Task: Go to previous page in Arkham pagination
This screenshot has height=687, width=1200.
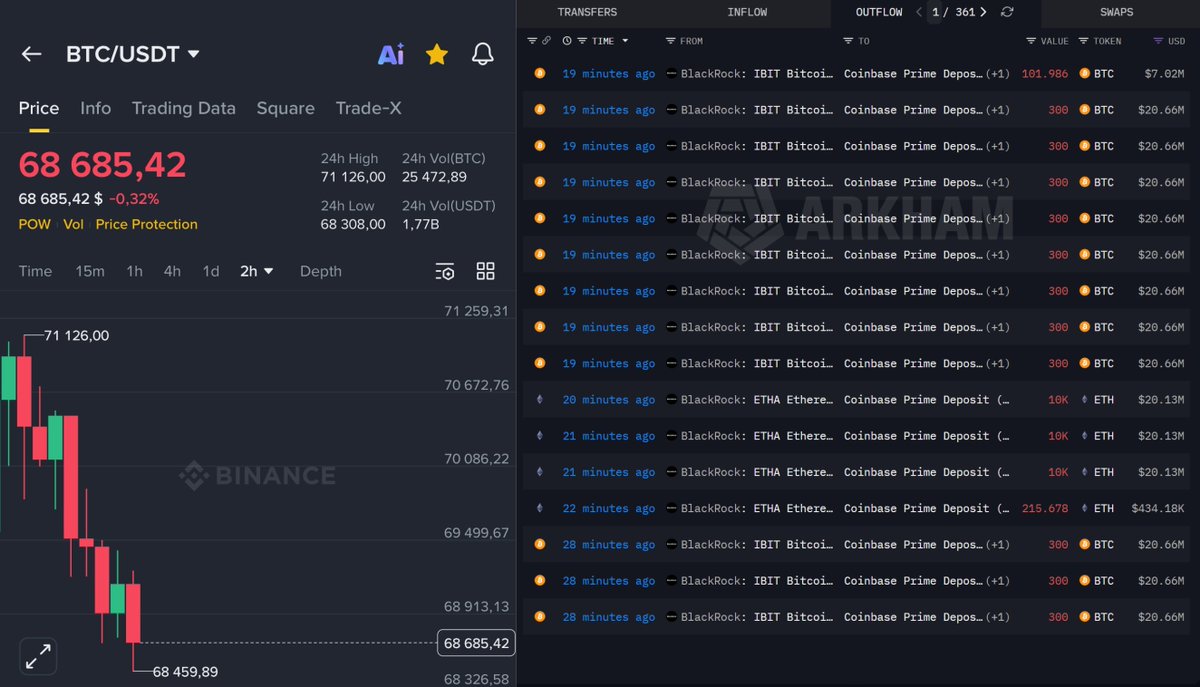Action: (x=919, y=12)
